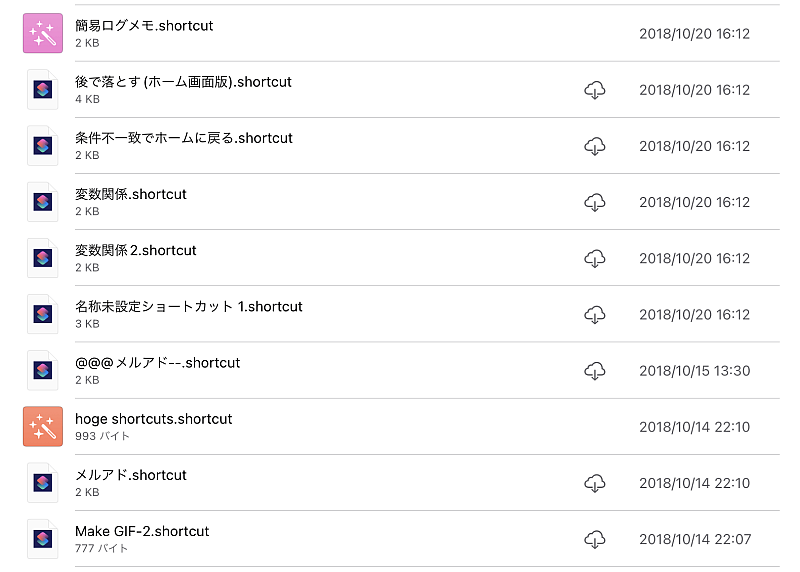Click cloud download icon for @@@メルアド--.shortcut
Image resolution: width=800 pixels, height=572 pixels.
594,370
